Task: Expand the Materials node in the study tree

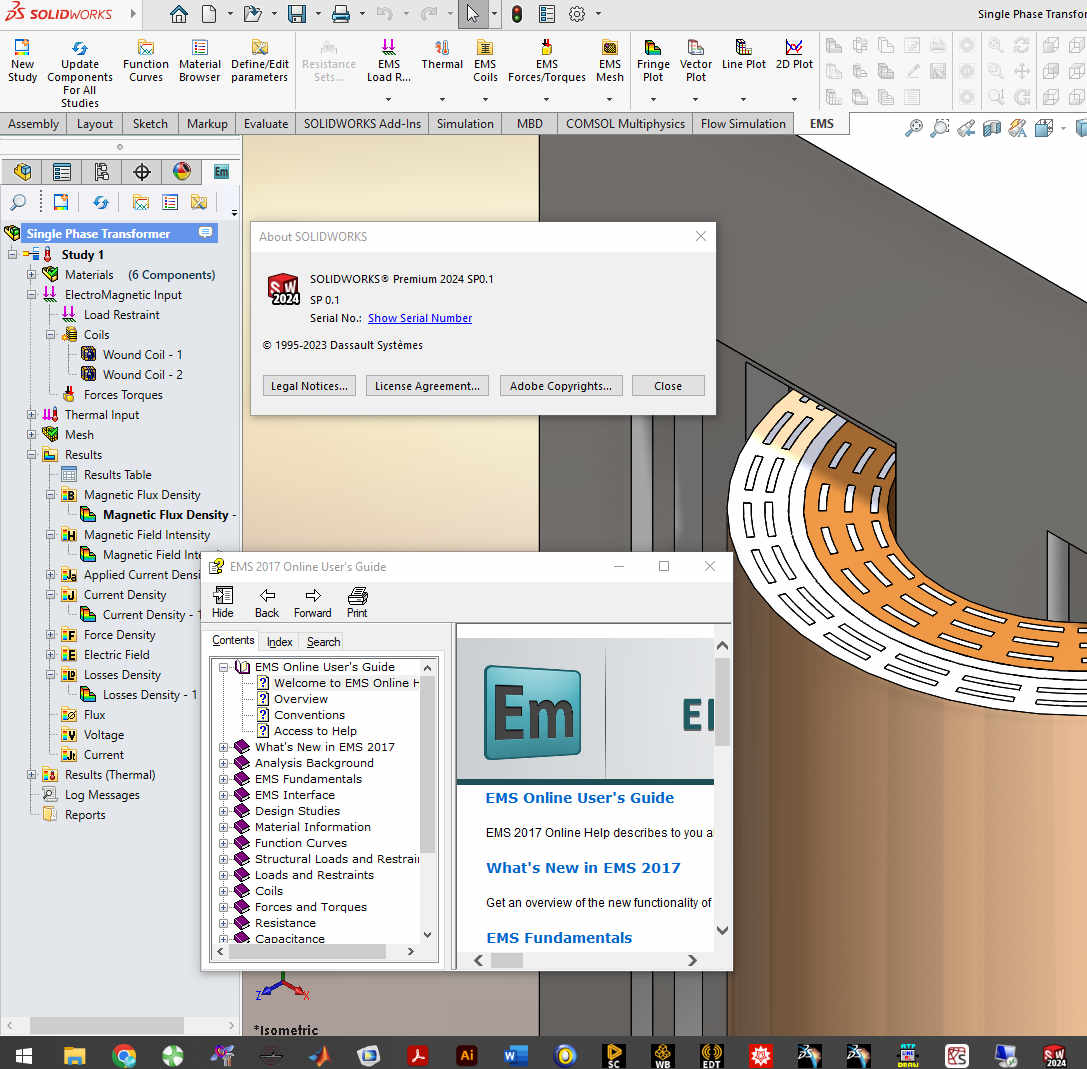Action: coord(31,274)
